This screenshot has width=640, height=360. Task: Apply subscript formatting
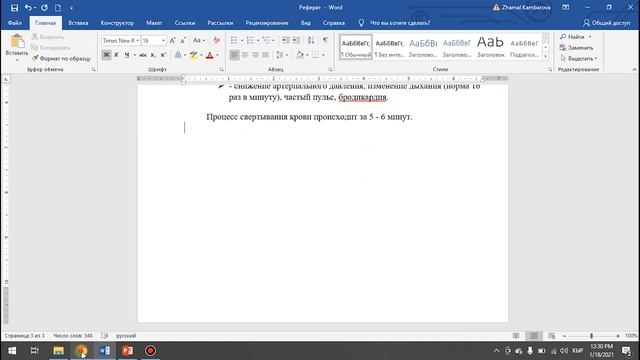click(153, 55)
